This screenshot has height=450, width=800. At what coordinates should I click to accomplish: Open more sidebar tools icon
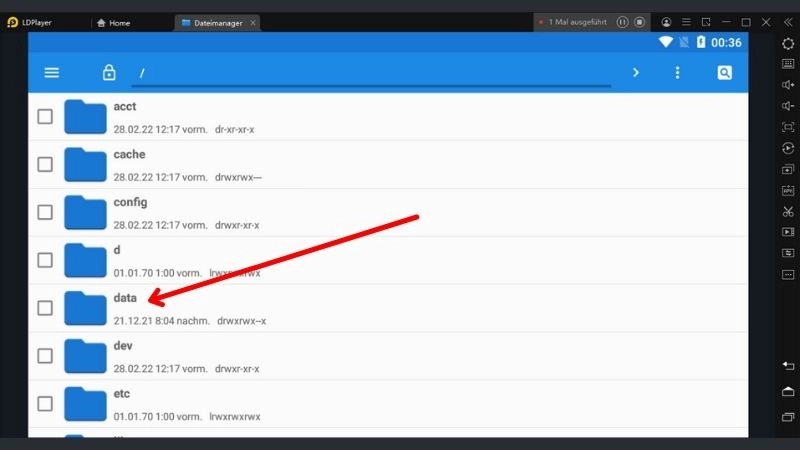click(788, 274)
